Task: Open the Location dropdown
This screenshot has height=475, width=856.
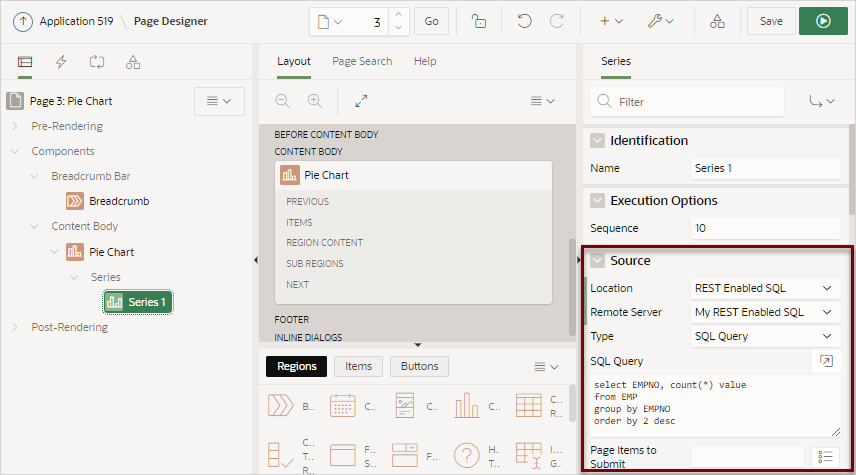Action: pos(765,288)
